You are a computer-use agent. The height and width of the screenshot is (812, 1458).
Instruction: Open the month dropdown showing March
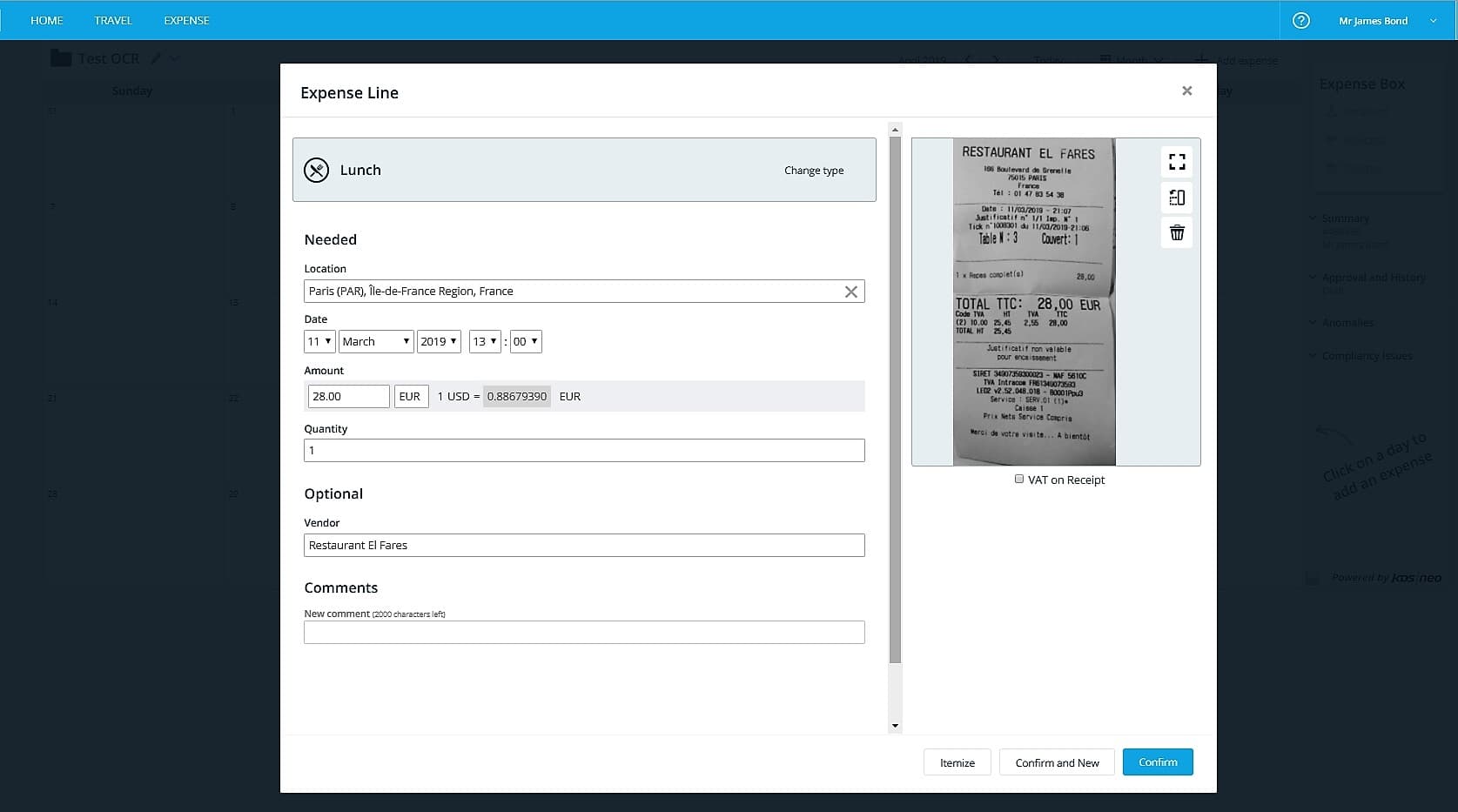click(376, 341)
